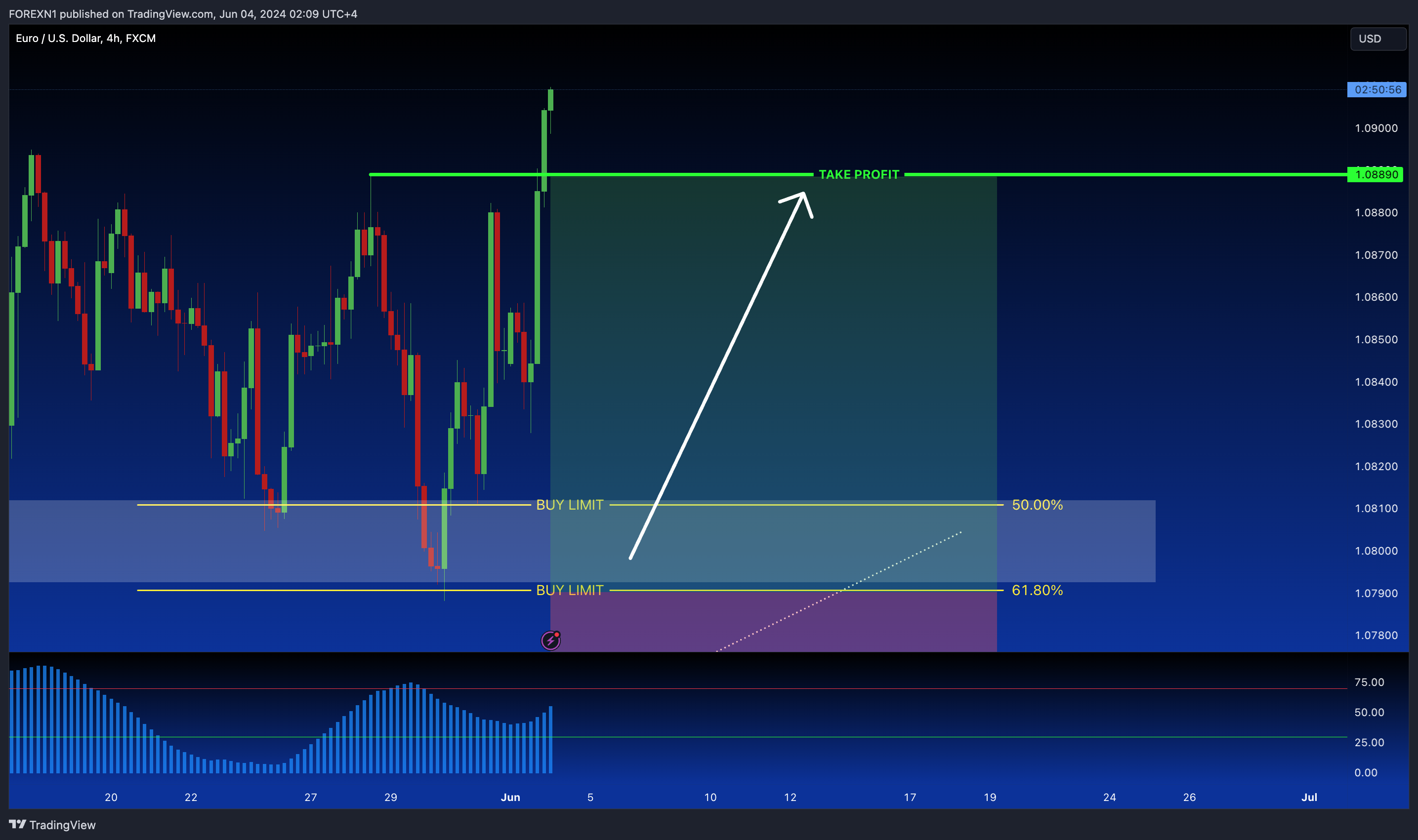This screenshot has height=840, width=1418.
Task: Click the 50.00% Fibonacci level text
Action: tap(1037, 504)
